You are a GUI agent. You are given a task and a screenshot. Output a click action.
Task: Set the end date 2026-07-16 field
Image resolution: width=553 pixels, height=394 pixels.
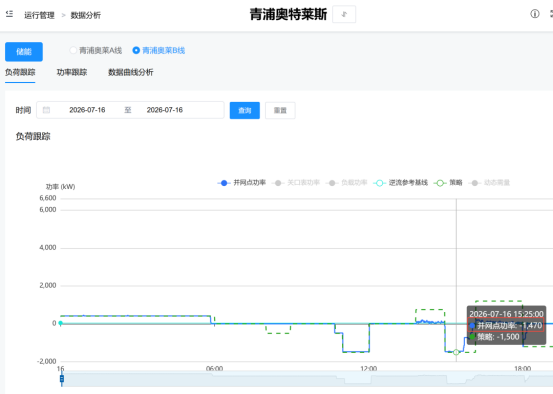point(165,110)
